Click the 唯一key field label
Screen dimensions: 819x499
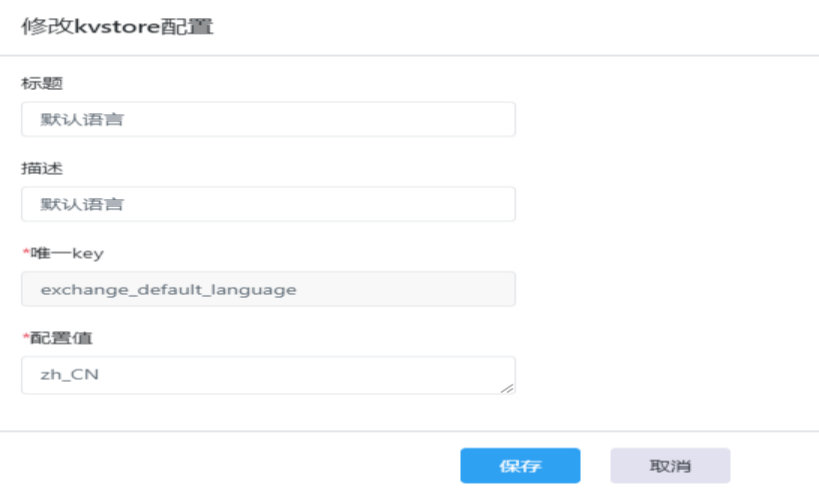[x=67, y=253]
